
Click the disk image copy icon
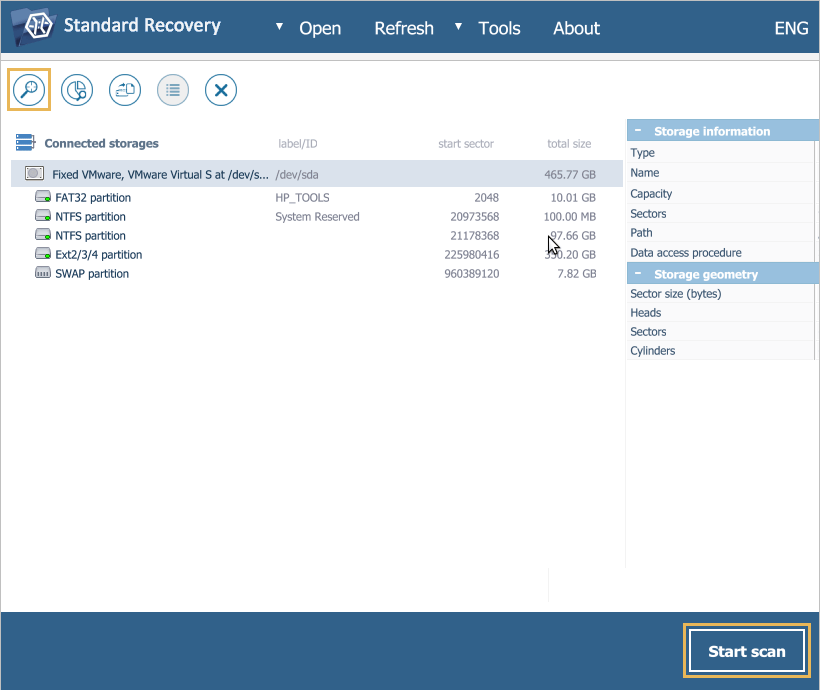[125, 90]
